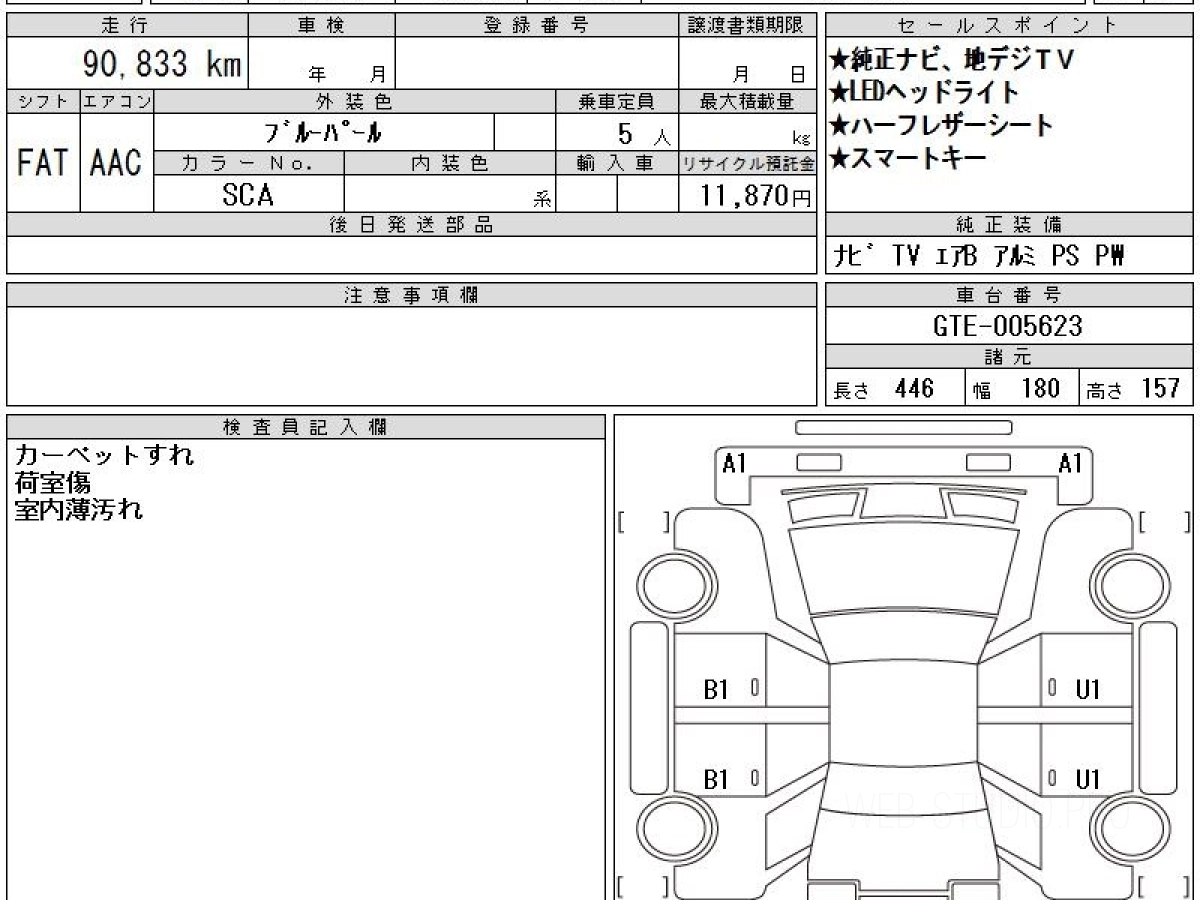This screenshot has width=1200, height=900.
Task: Click the AAC air conditioner value
Action: [117, 163]
